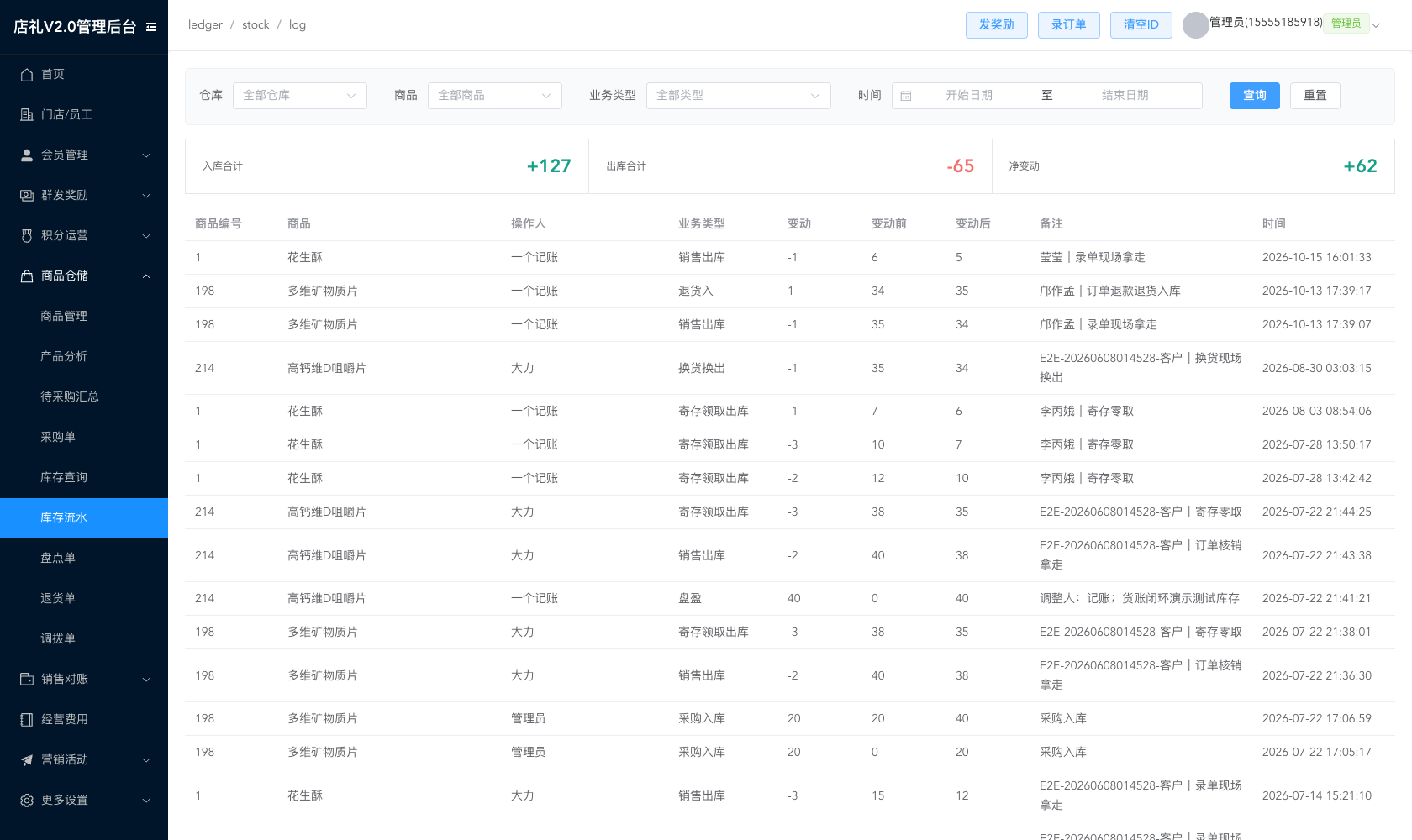Click the 录订单 button

(1068, 25)
